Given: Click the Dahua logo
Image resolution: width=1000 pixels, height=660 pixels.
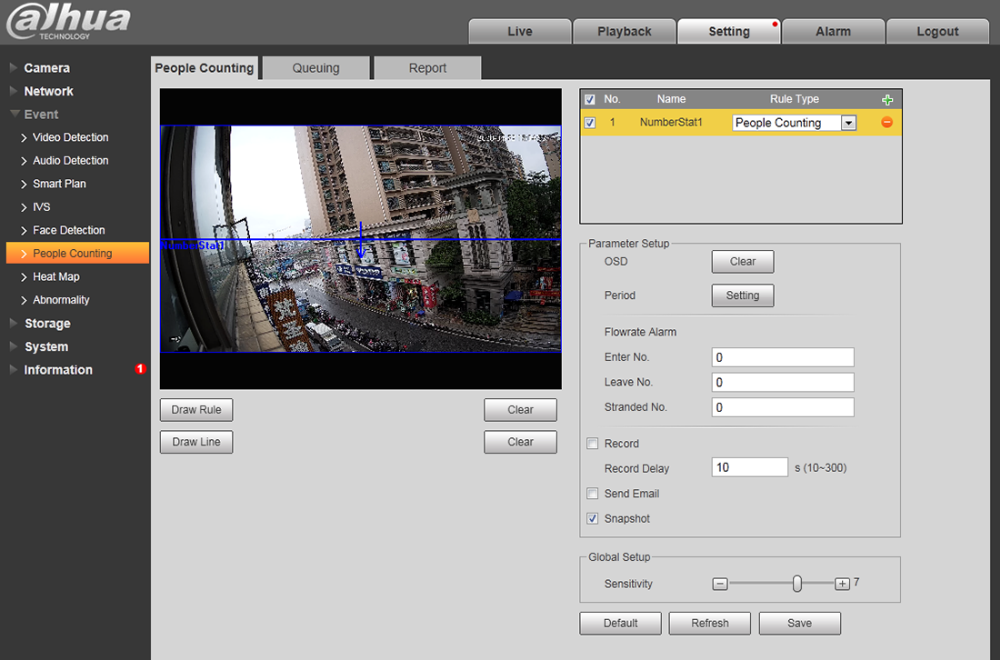Looking at the screenshot, I should (68, 22).
